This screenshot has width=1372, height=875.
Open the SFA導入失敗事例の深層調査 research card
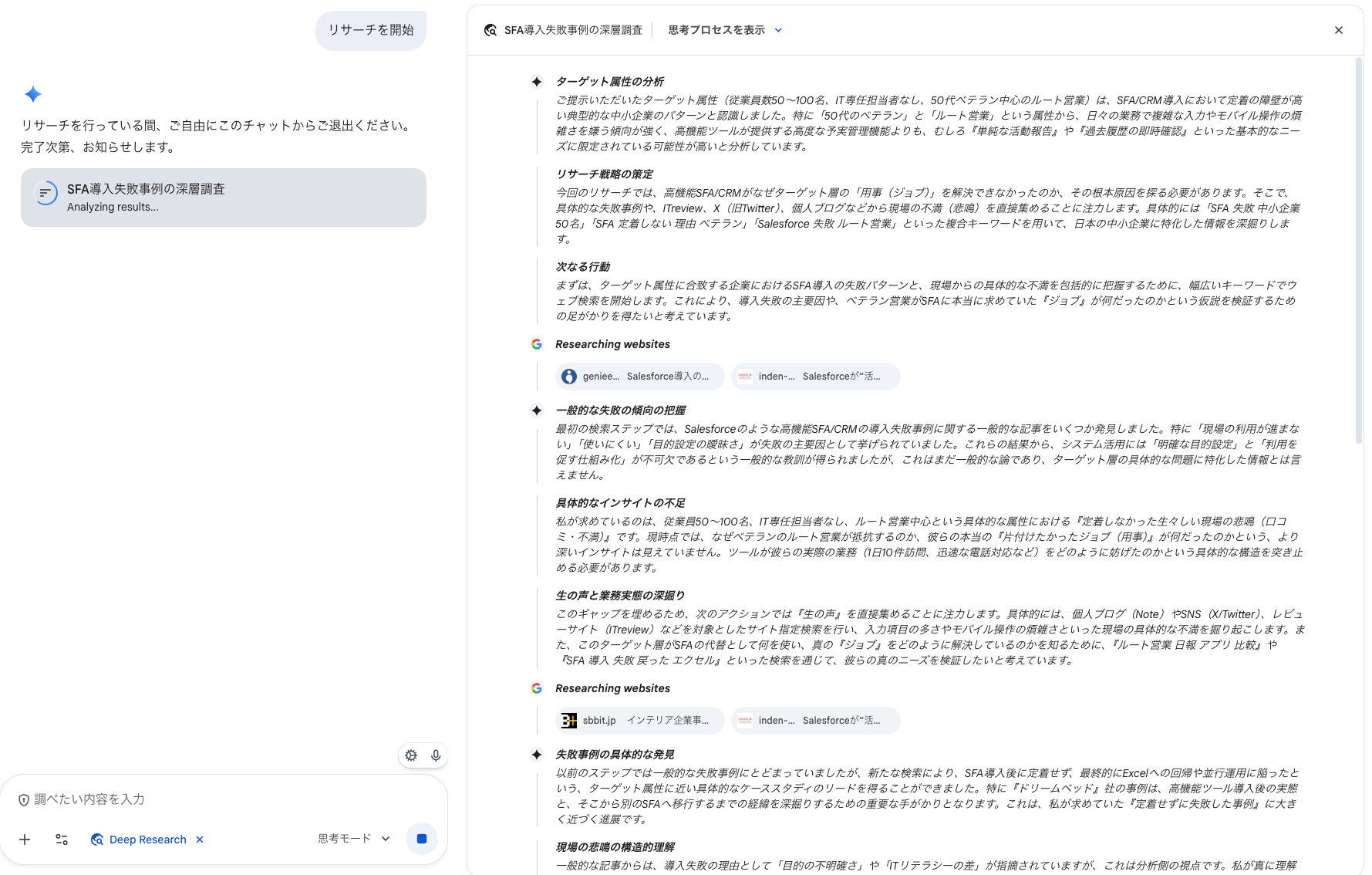tap(224, 198)
